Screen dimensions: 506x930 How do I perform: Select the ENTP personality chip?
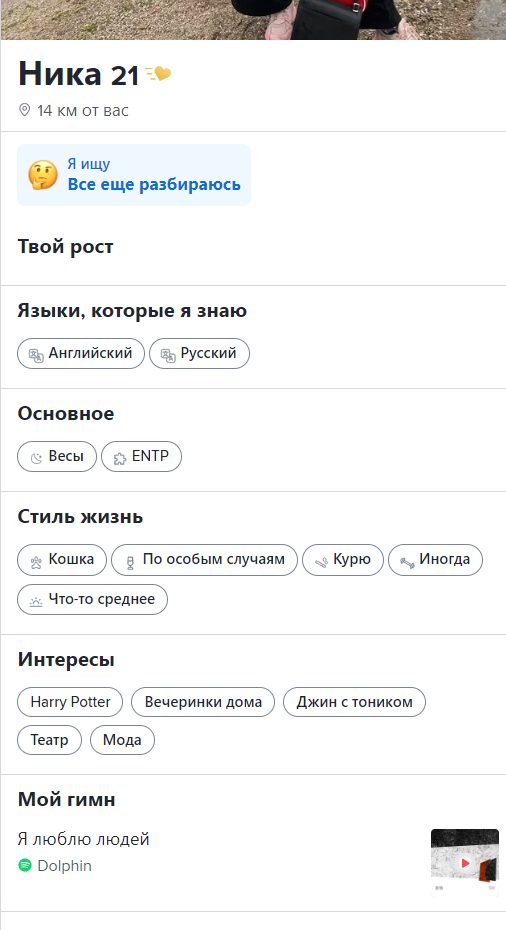141,457
